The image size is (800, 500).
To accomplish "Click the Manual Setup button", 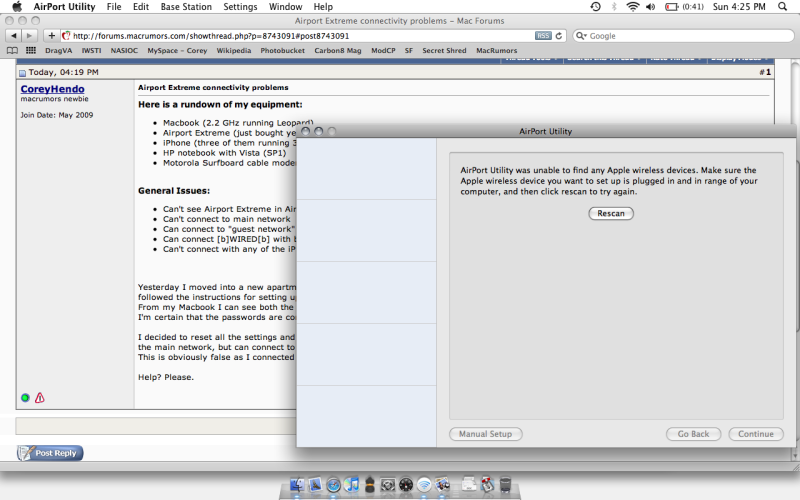I will tap(485, 434).
